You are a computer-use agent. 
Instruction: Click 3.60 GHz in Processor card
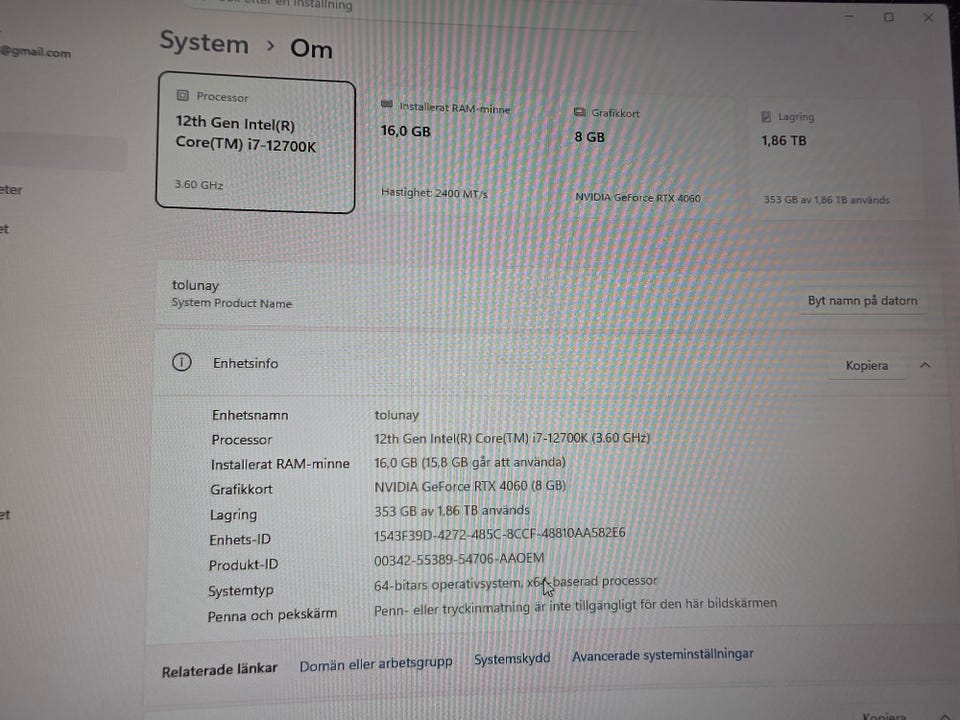(x=199, y=184)
